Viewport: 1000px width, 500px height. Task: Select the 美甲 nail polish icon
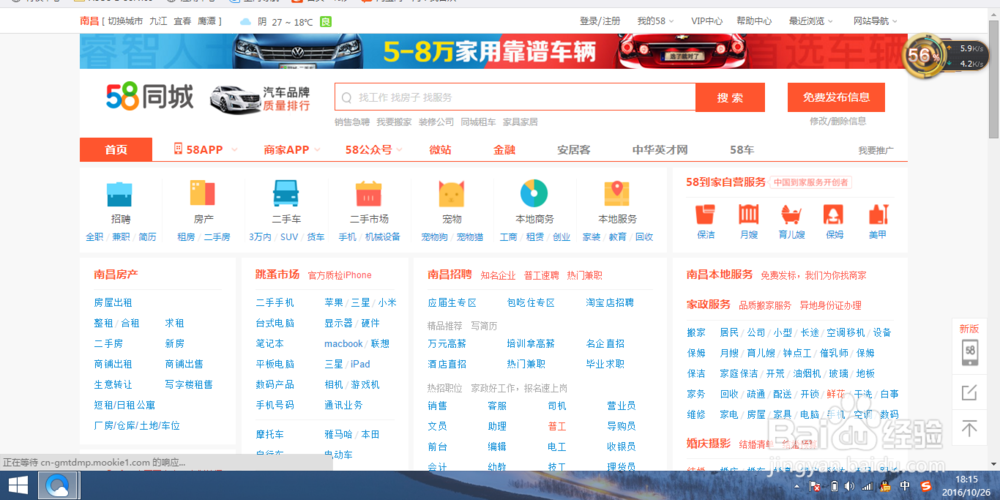[x=878, y=214]
